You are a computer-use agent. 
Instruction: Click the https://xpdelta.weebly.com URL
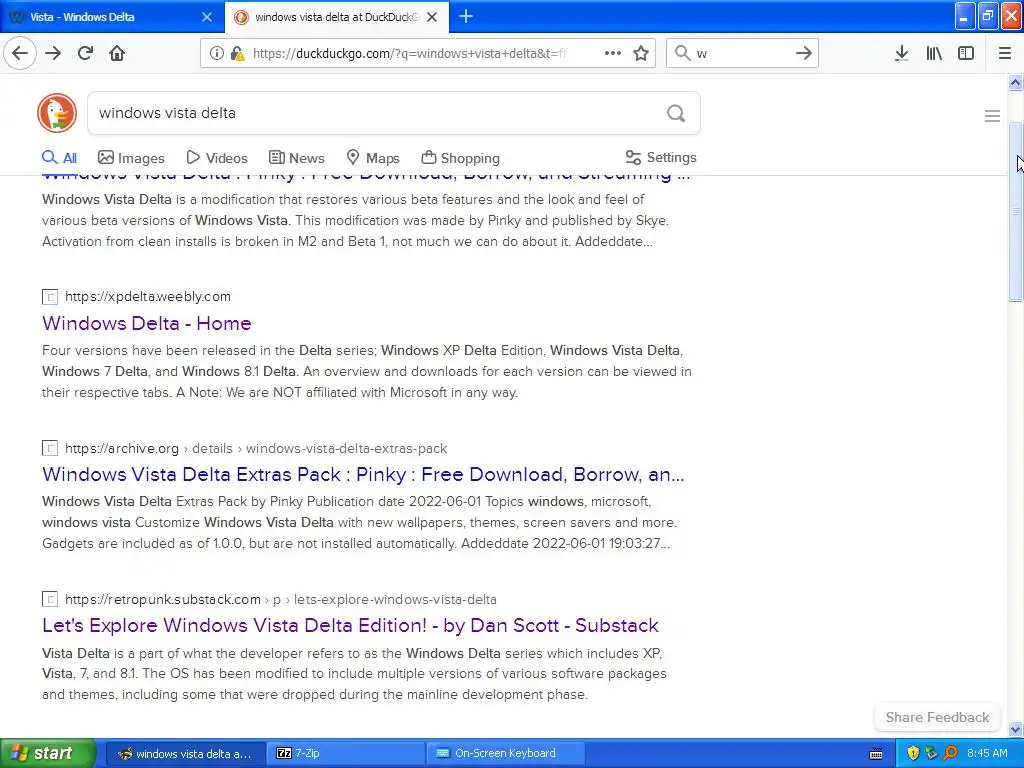[148, 296]
